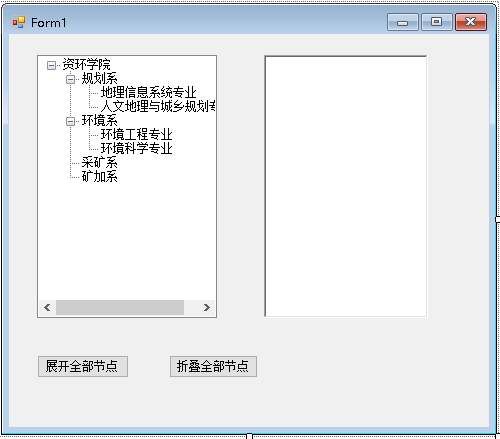This screenshot has width=500, height=439.
Task: Click the tree view's right scroll arrow
Action: click(207, 307)
